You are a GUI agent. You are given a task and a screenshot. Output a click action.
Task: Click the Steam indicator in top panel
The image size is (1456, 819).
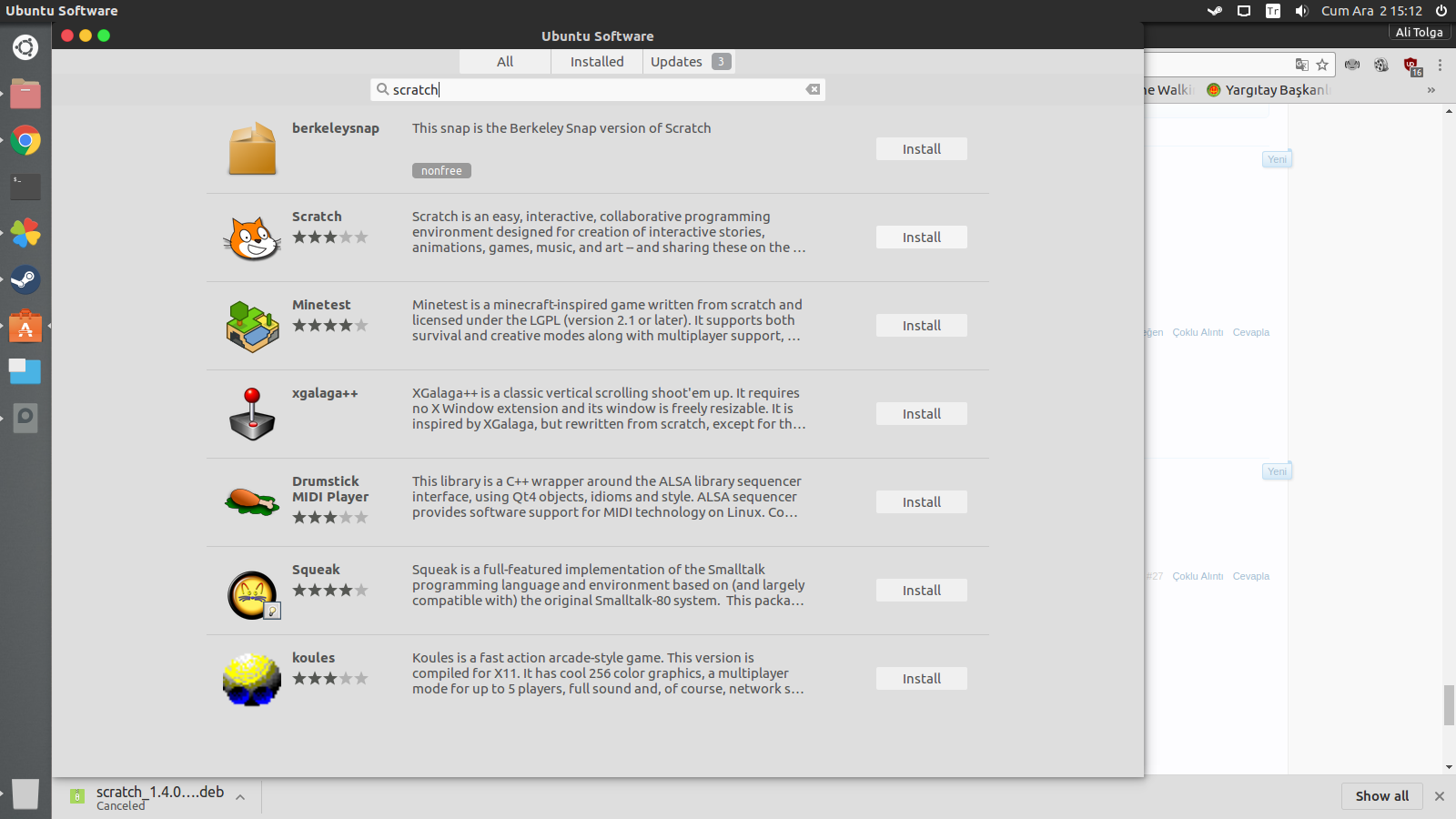1215,11
